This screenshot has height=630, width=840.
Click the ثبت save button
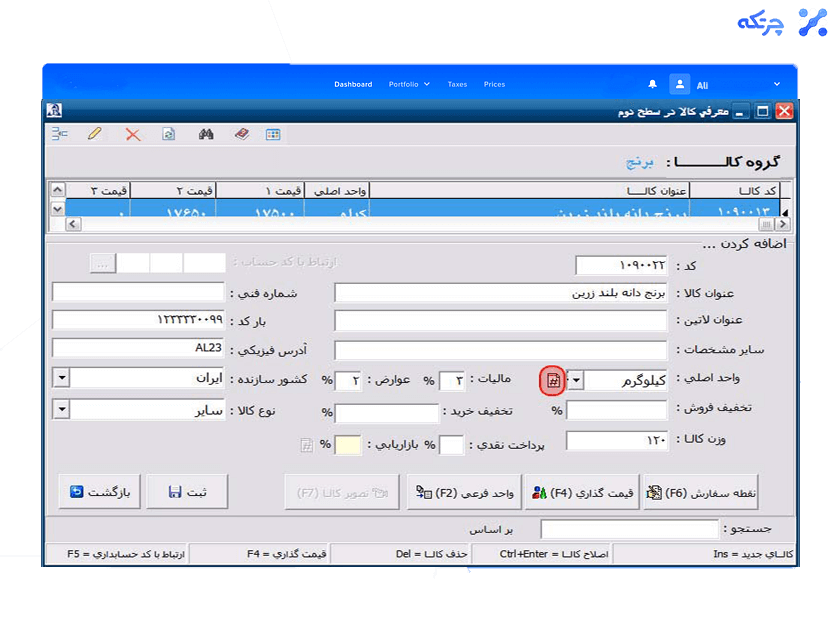tap(187, 491)
